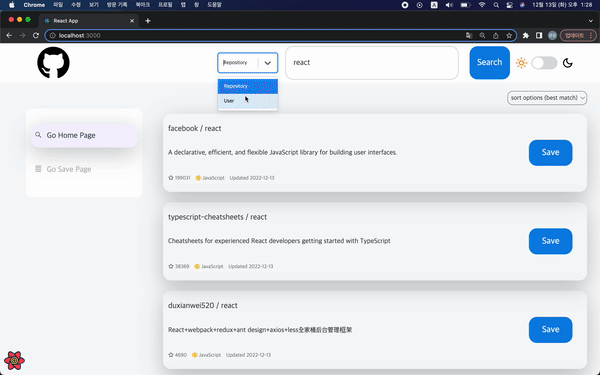The image size is (600, 375).
Task: Click the Cheatsheets for experienced React developers text
Action: [x=279, y=241]
